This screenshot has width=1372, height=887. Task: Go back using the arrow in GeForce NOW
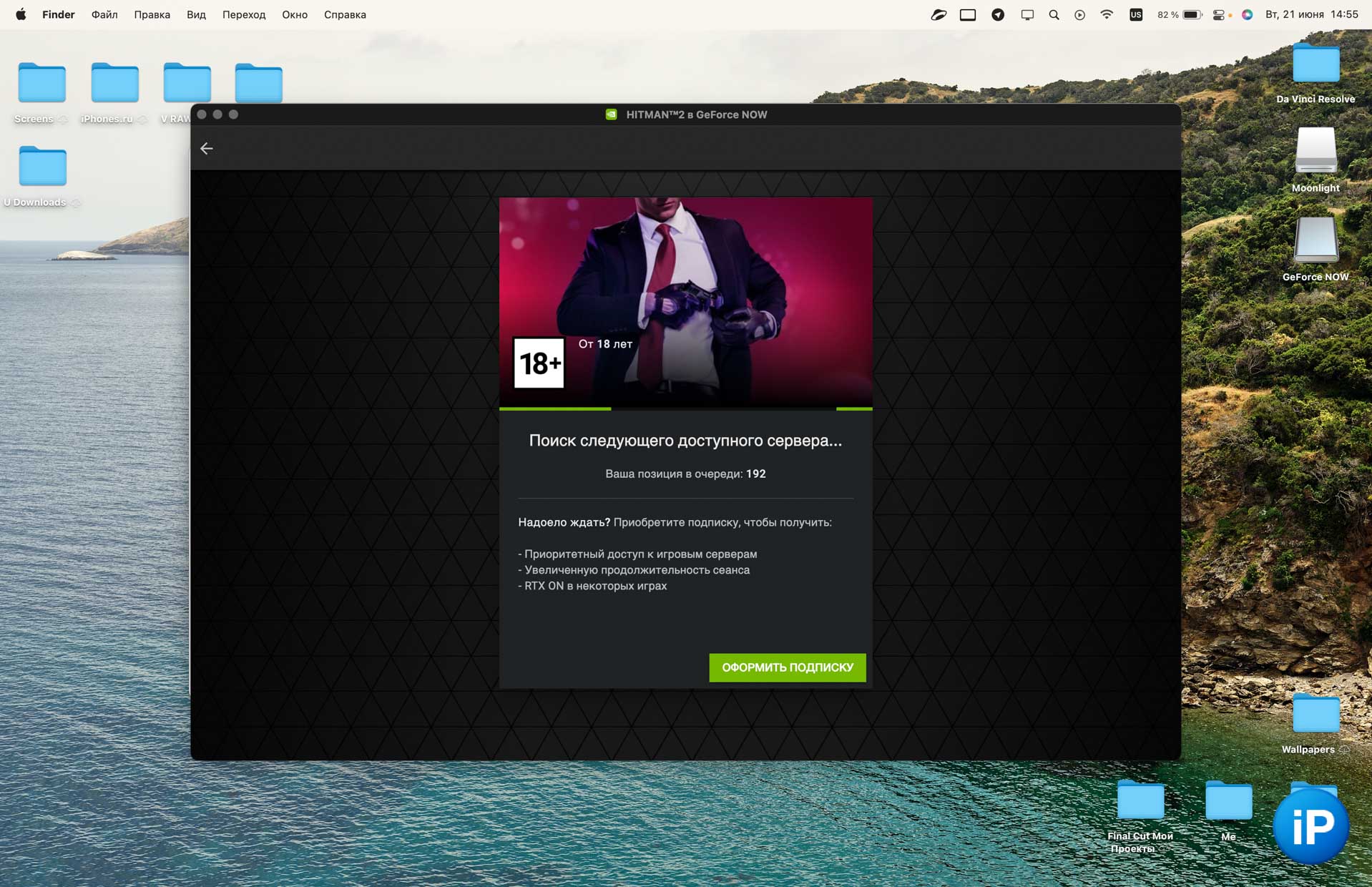click(206, 148)
